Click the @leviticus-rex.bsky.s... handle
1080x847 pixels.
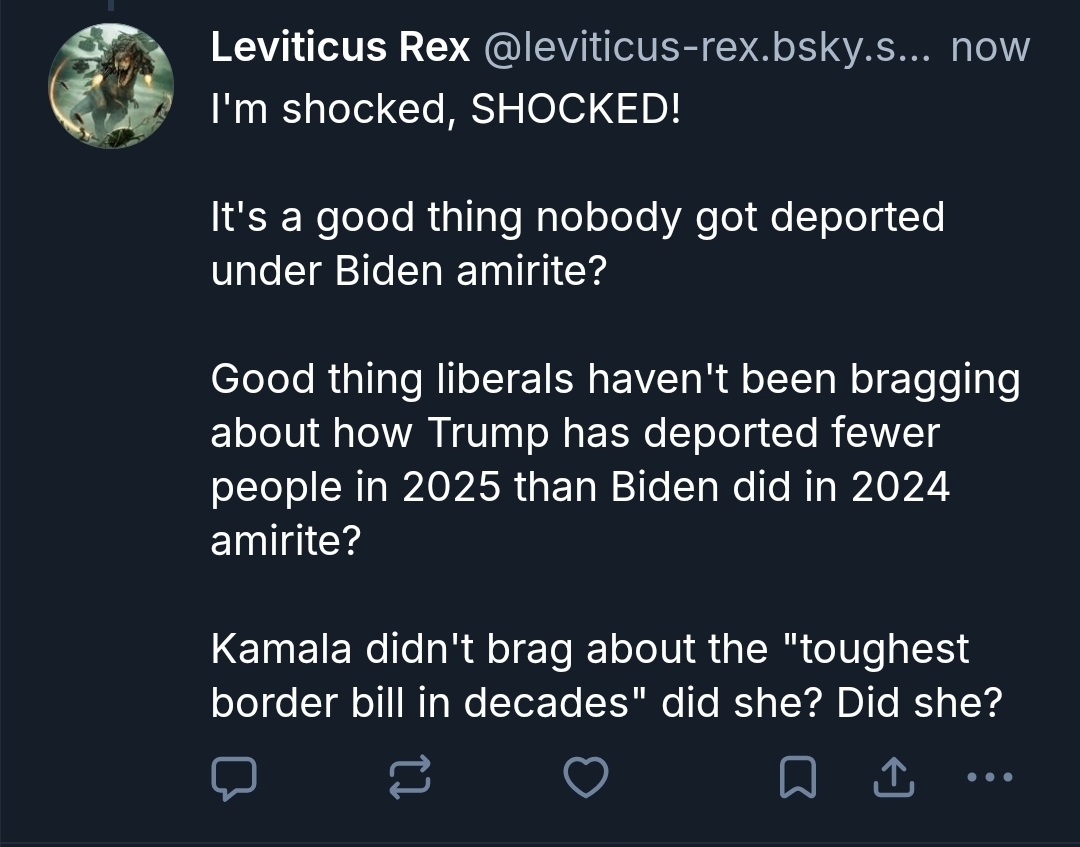708,47
